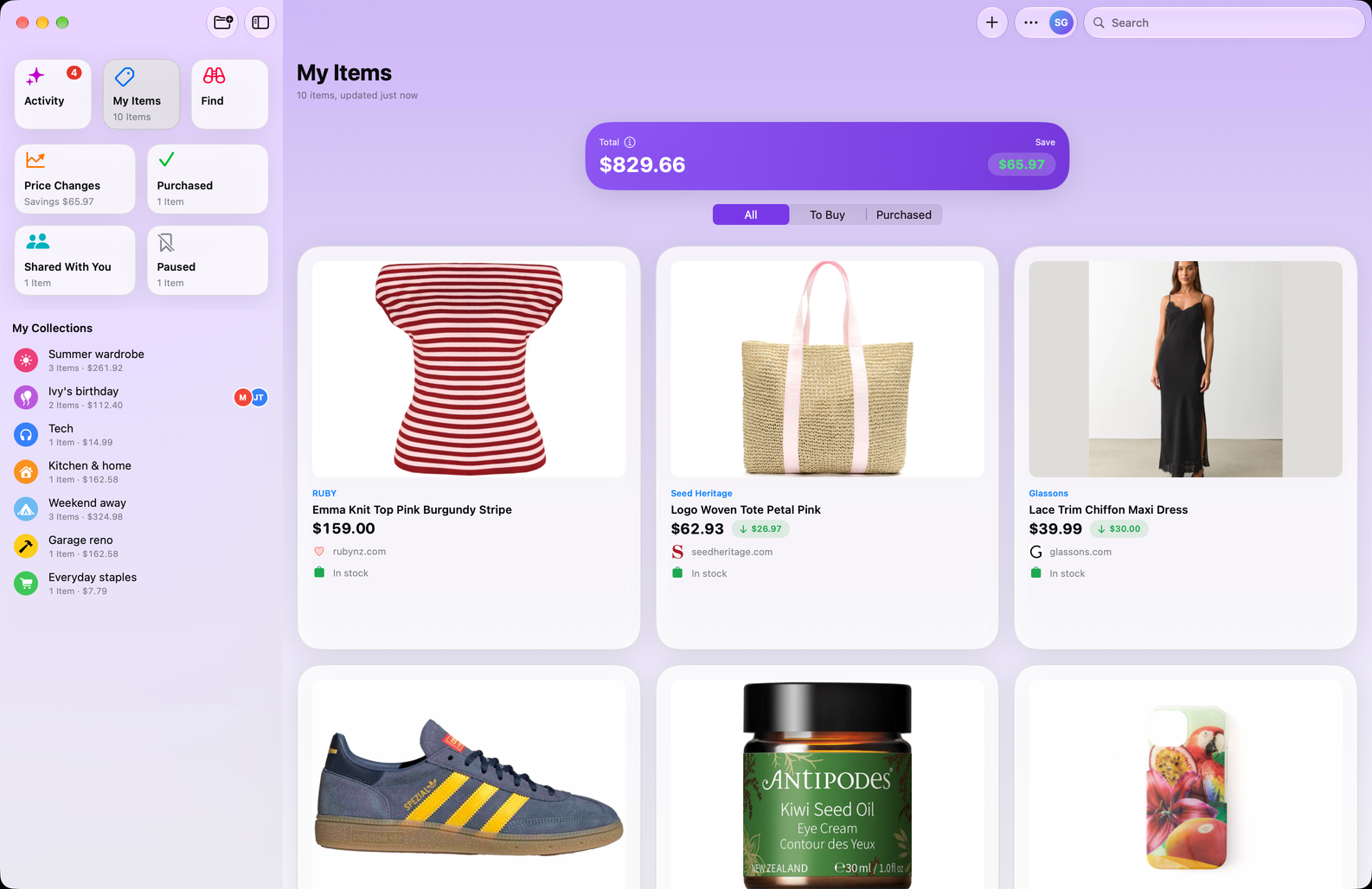Click the M shared member avatar
Image resolution: width=1372 pixels, height=889 pixels.
point(242,398)
